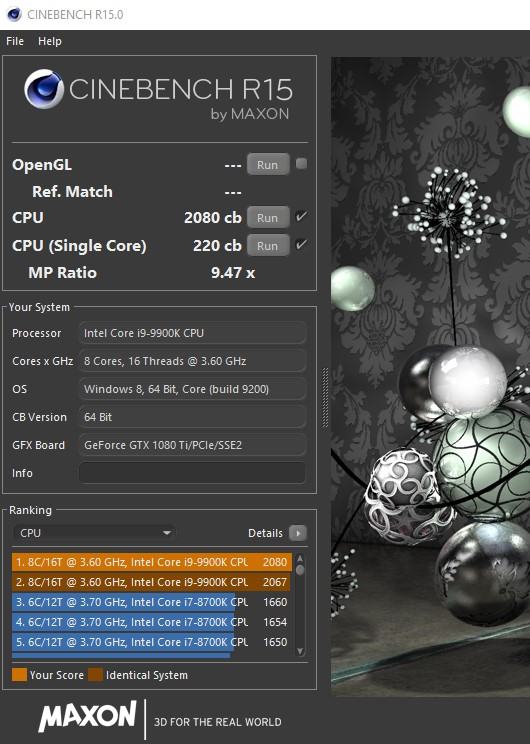Screen dimensions: 530x744
Task: Click ranking scrollbar up arrow
Action: pos(300,558)
